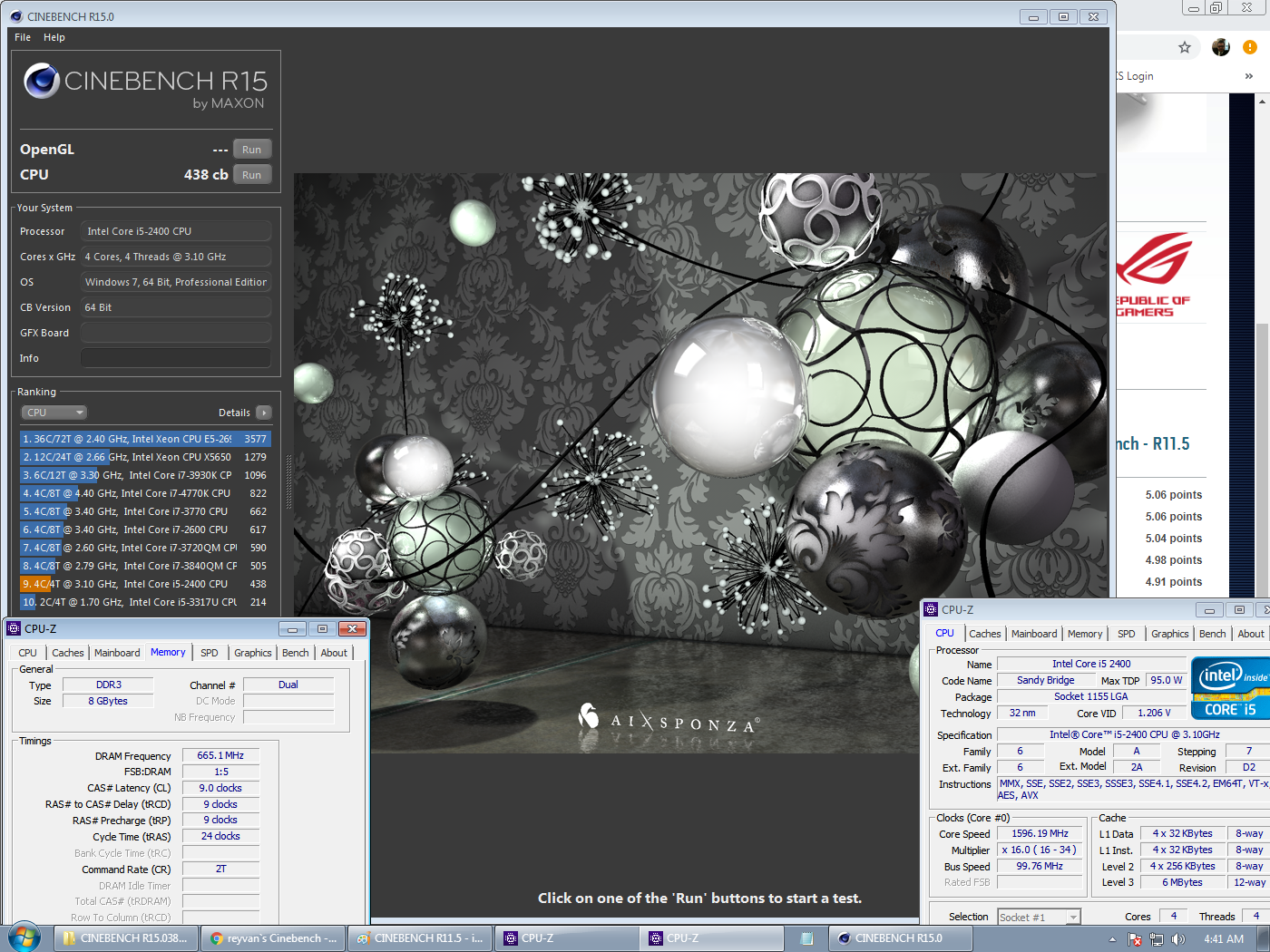Select ranking row 10 Core i5-3317U

pyautogui.click(x=145, y=602)
